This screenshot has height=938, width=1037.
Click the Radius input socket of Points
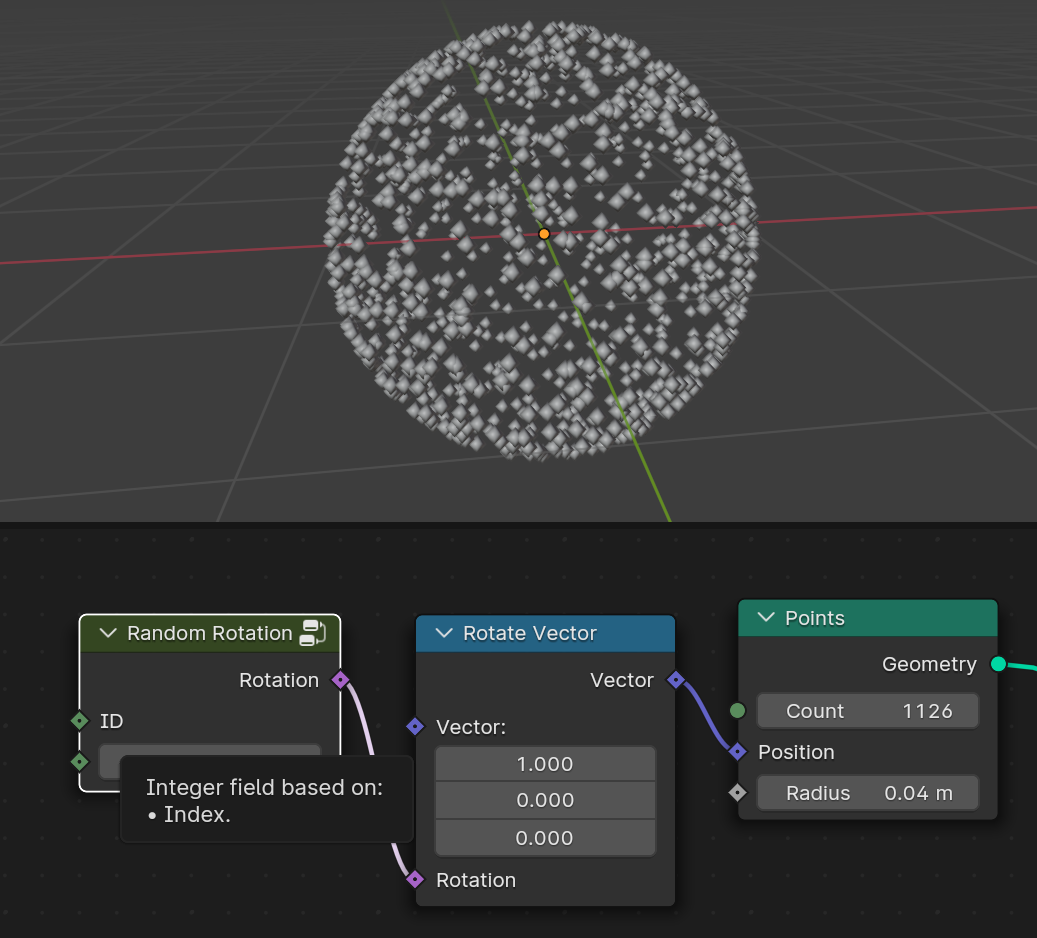coord(737,792)
